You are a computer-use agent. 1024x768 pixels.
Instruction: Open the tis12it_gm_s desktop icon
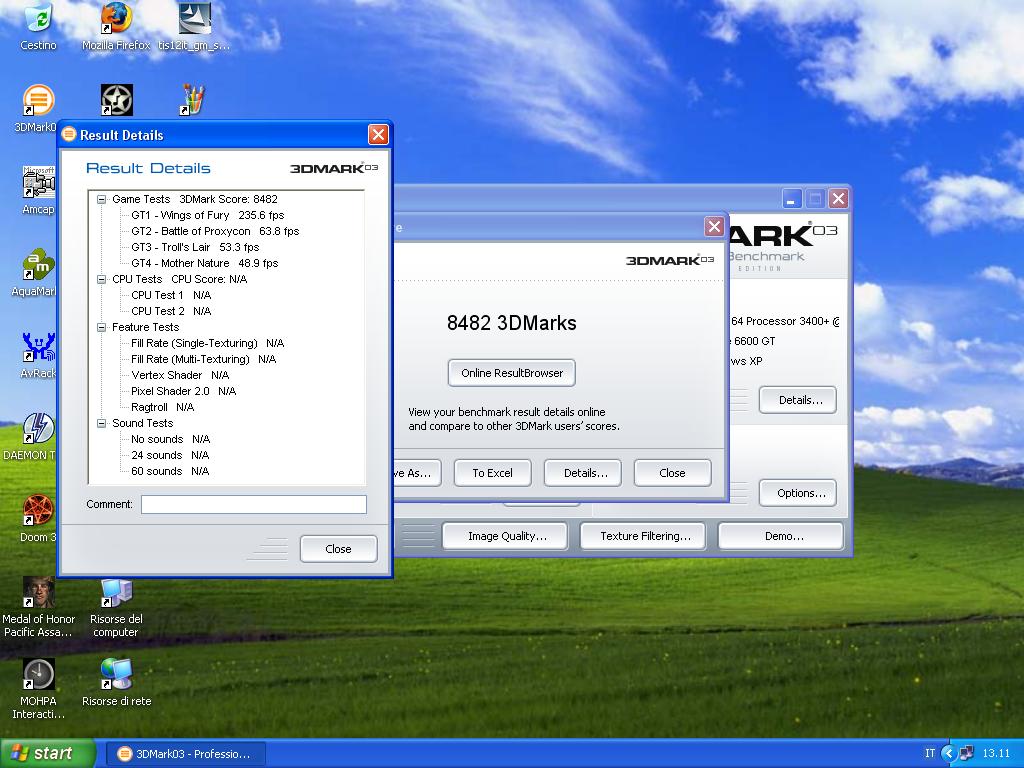click(x=194, y=26)
